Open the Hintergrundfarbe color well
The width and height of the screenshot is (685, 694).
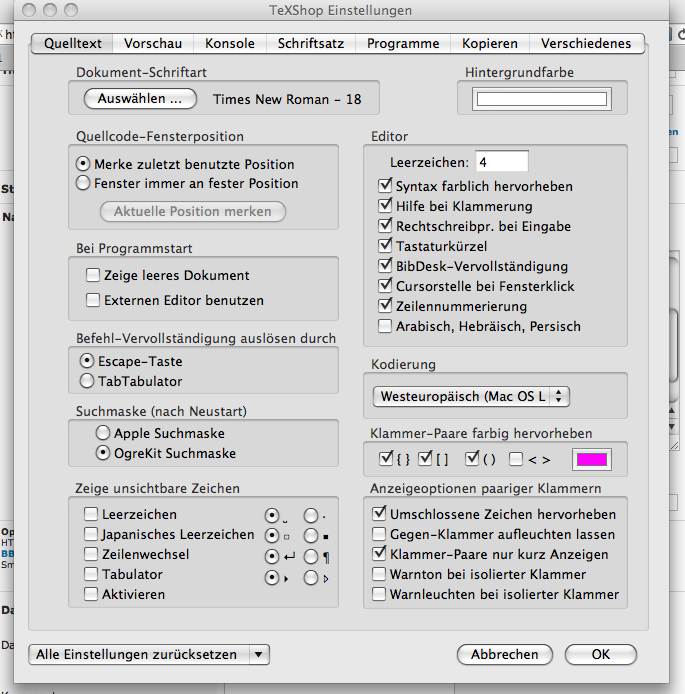542,99
